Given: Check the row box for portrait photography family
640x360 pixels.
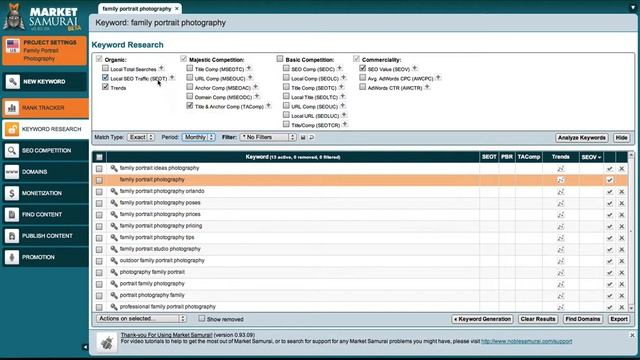Looking at the screenshot, I should click(x=99, y=296).
